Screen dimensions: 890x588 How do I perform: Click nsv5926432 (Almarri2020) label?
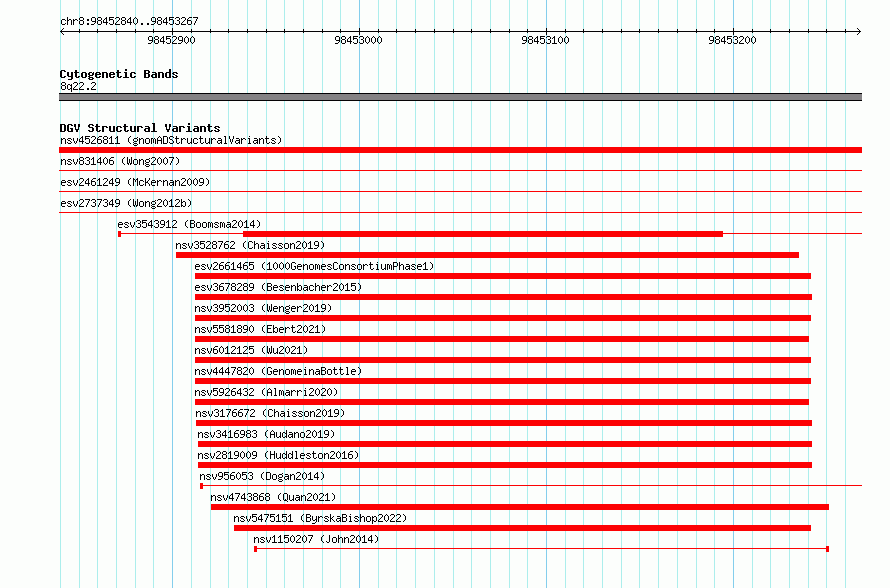(x=266, y=392)
